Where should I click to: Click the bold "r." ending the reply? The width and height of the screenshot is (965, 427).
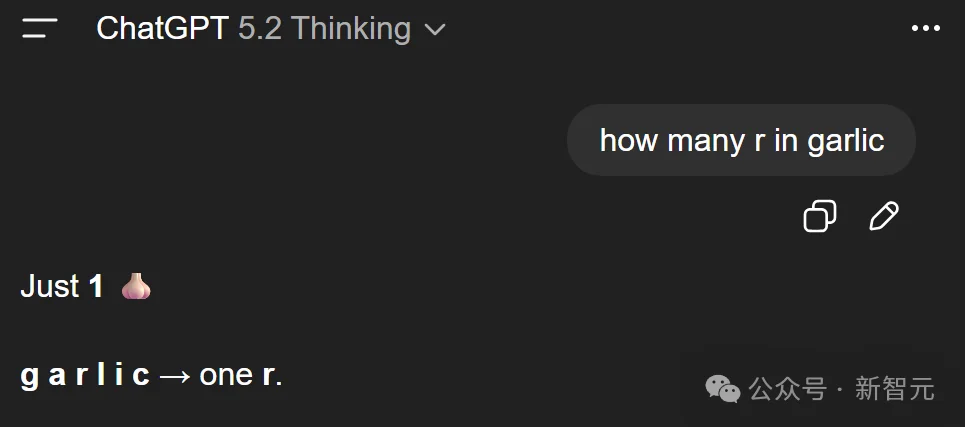tap(272, 376)
